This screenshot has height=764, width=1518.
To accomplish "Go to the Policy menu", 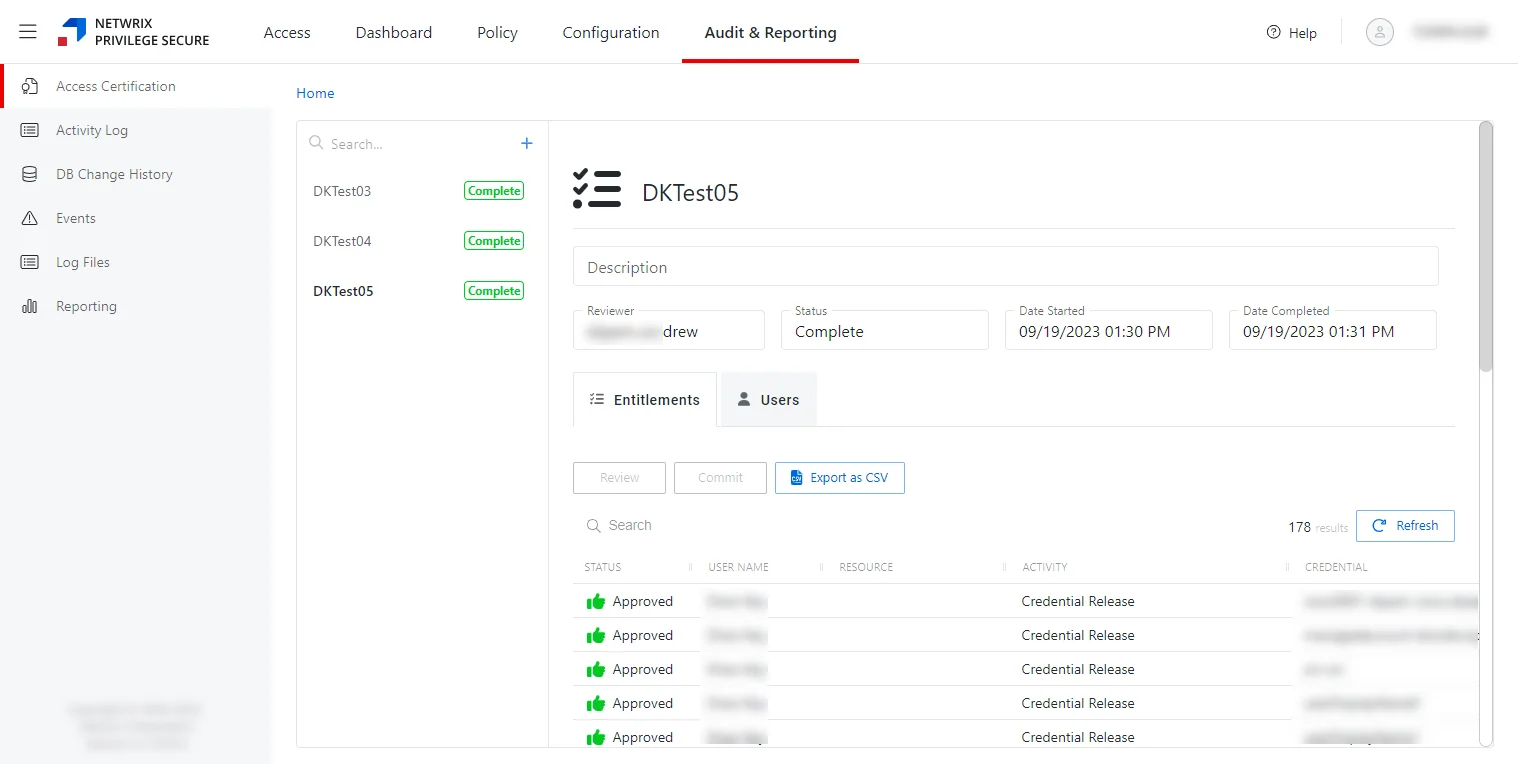I will point(497,33).
